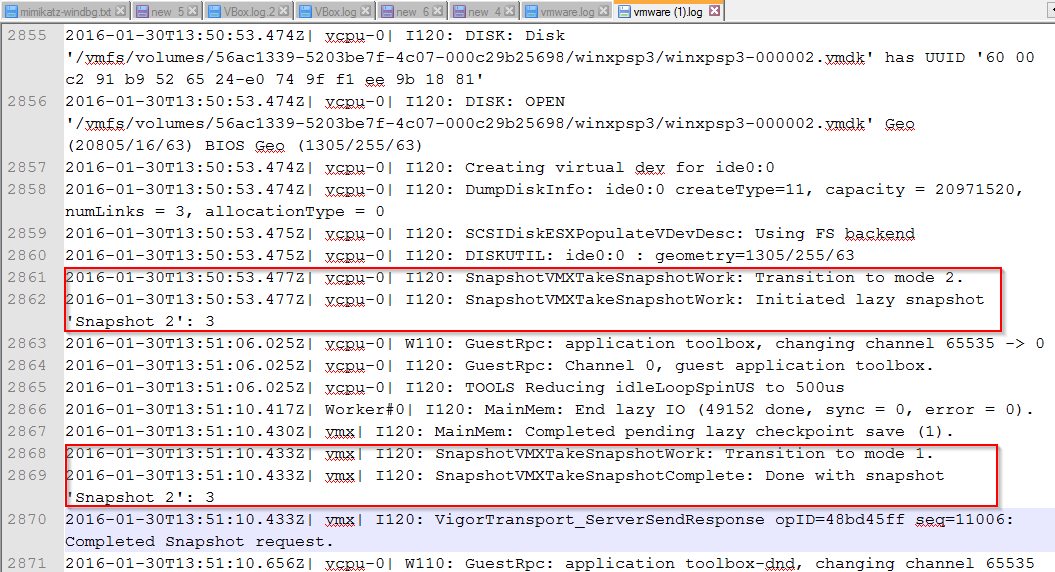Close the mimikatz-windbg.txt tab

coord(121,12)
